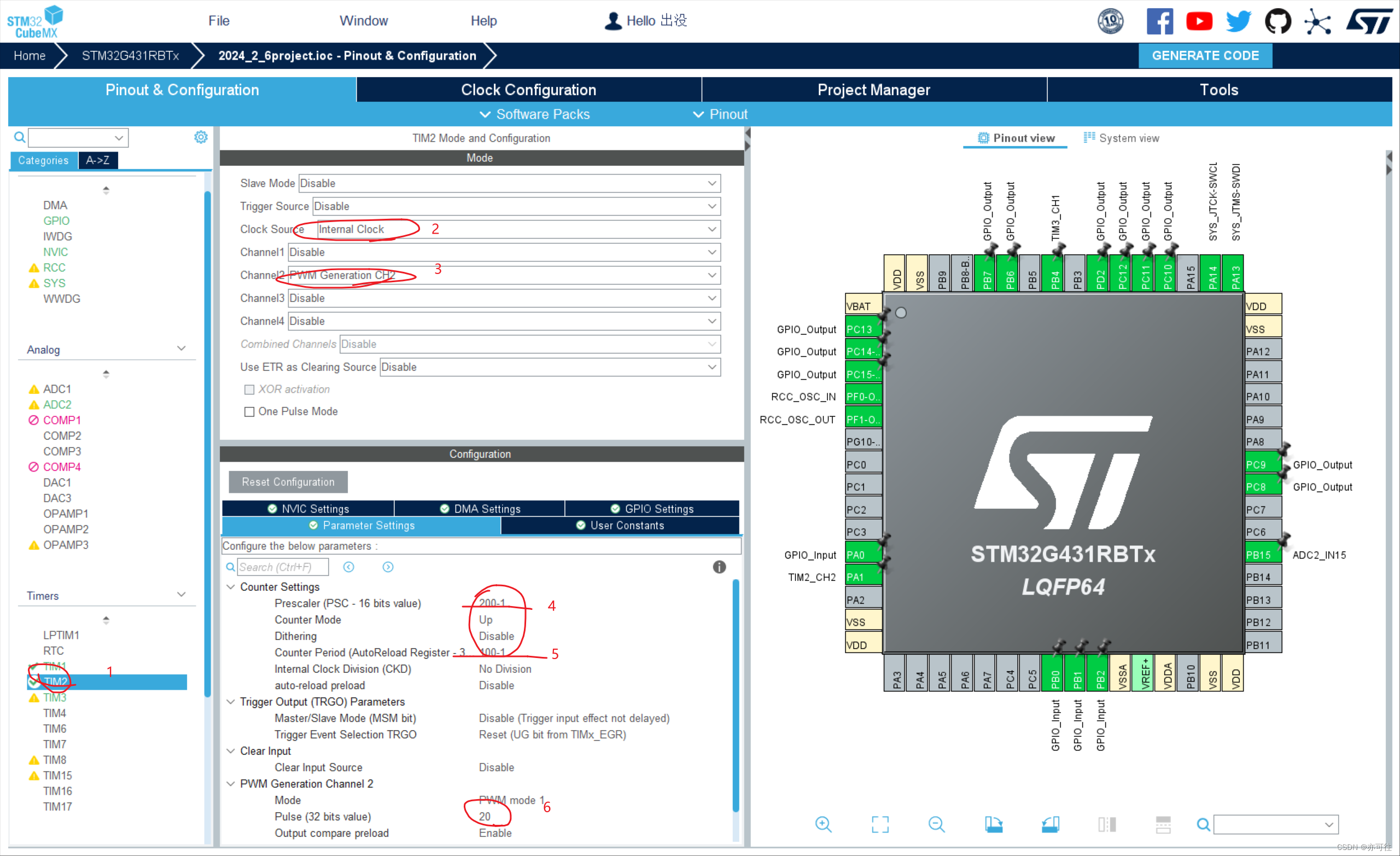Collapse PWM Generation Channel 2 group
The width and height of the screenshot is (1400, 856).
coord(231,783)
